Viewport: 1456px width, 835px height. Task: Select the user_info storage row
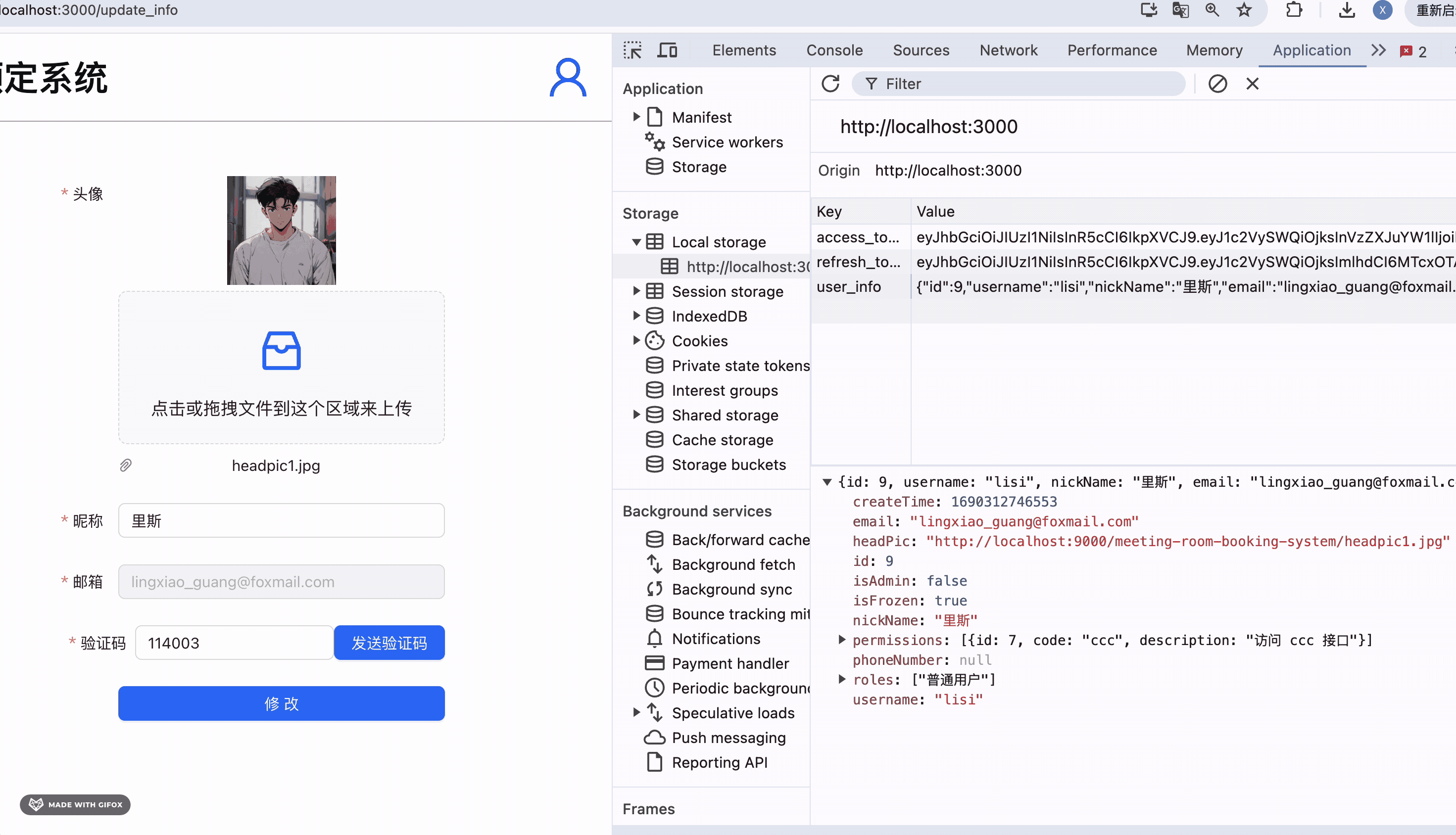coord(848,287)
